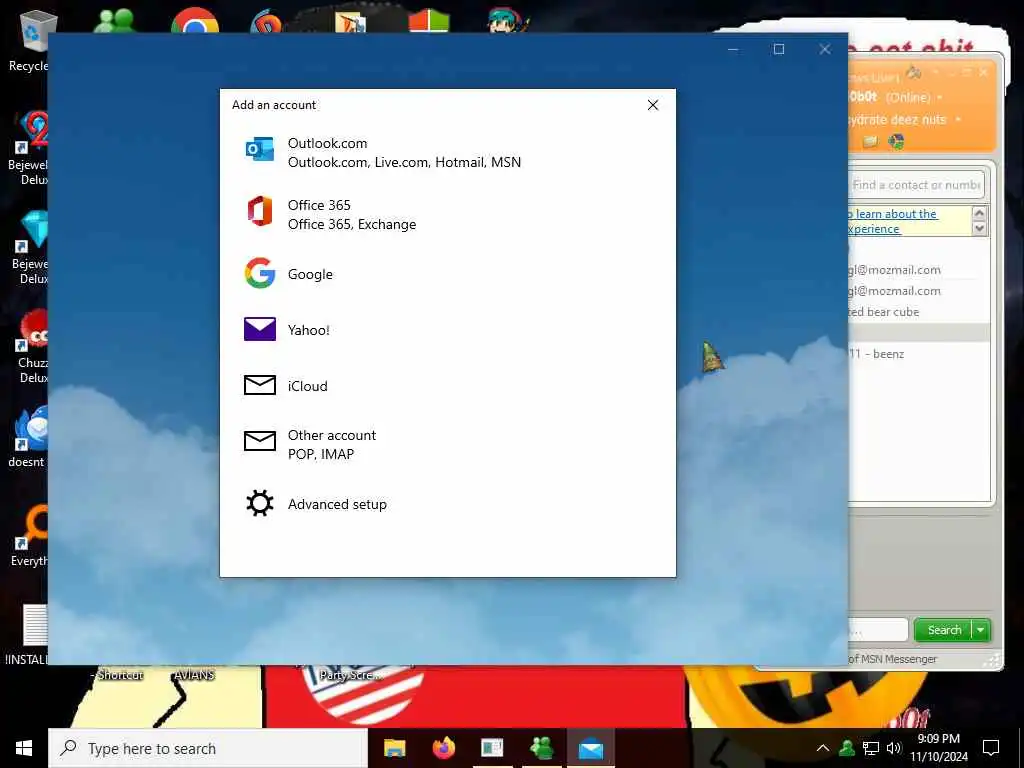The width and height of the screenshot is (1024, 768).
Task: Open taskbar clock and date
Action: (939, 748)
